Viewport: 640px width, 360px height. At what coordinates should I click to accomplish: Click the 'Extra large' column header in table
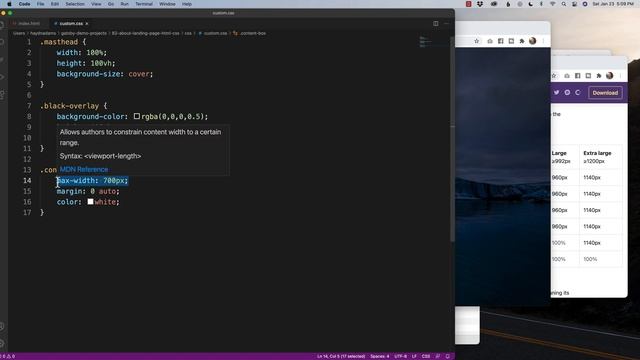tap(597, 153)
